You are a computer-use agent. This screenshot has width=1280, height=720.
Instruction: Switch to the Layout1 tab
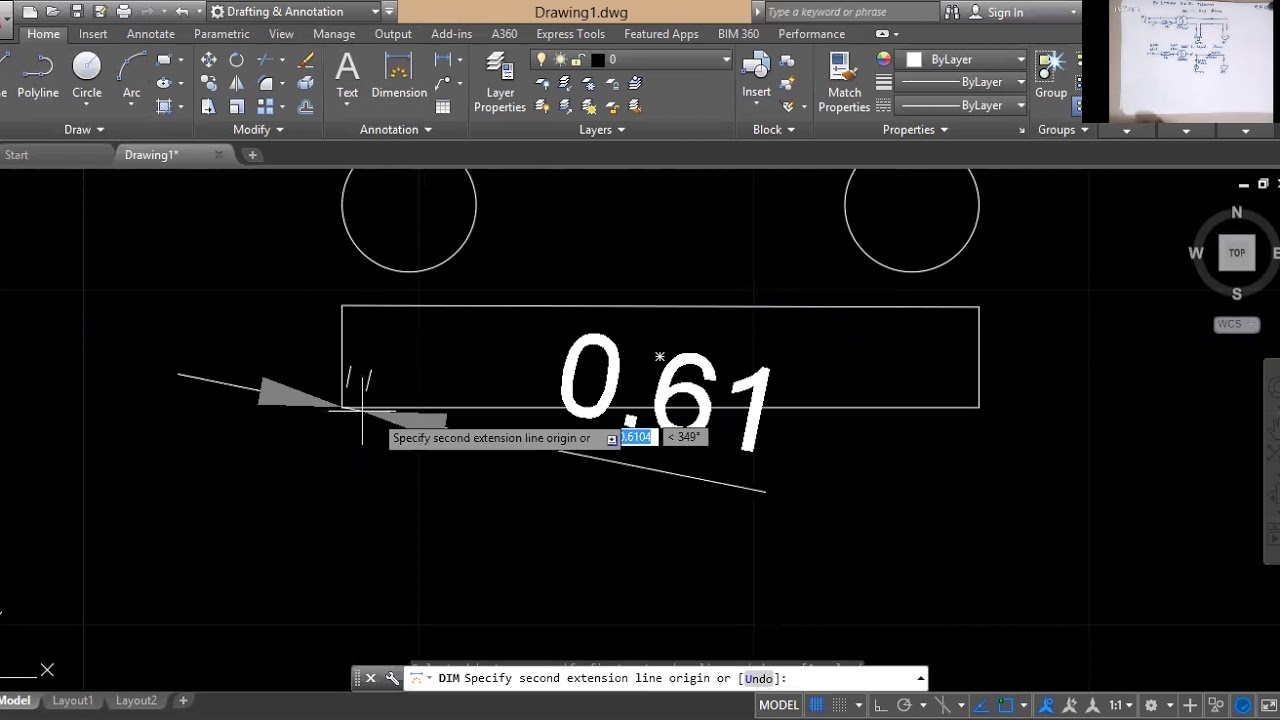pos(73,701)
